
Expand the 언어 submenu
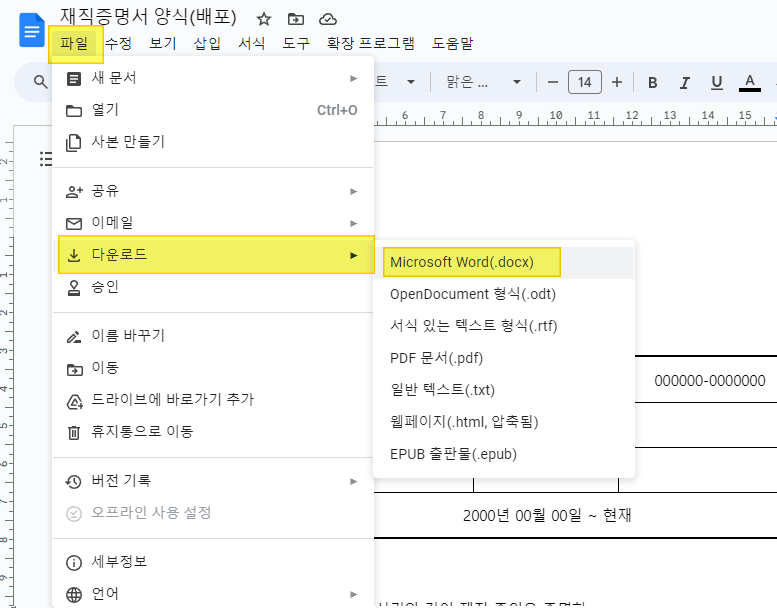click(213, 594)
